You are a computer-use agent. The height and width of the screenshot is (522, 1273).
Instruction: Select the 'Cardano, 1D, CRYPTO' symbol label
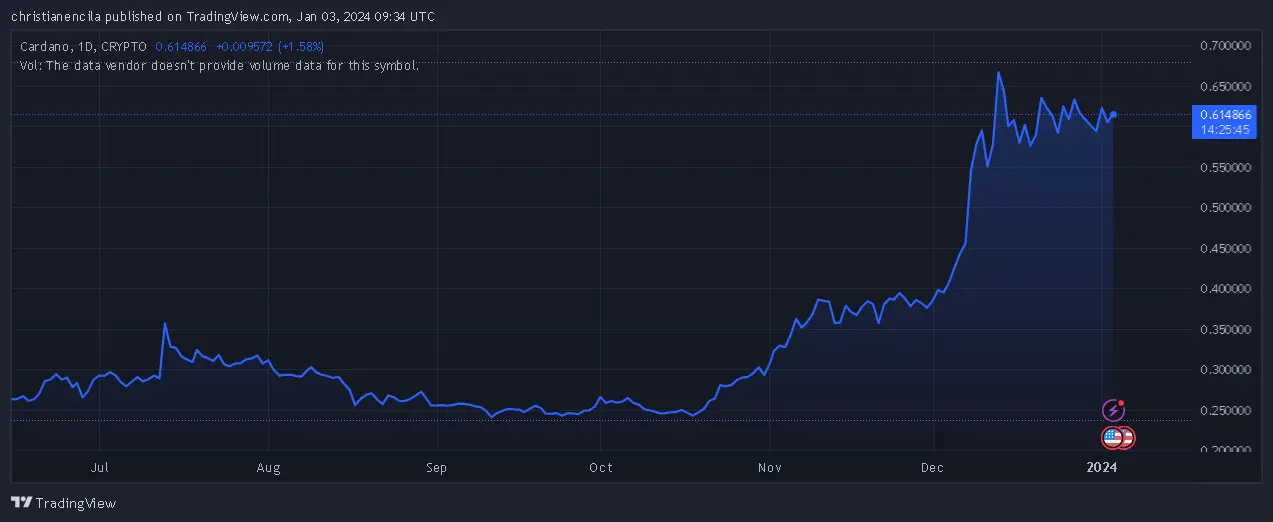point(84,47)
